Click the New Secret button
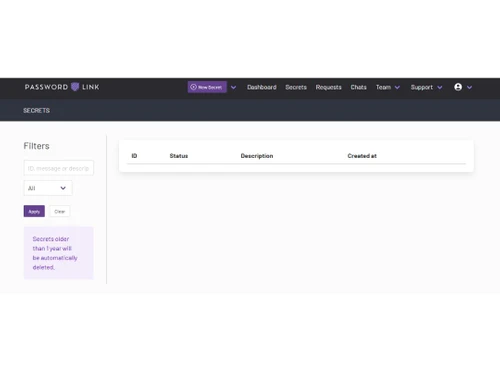The height and width of the screenshot is (375, 500). pyautogui.click(x=207, y=87)
